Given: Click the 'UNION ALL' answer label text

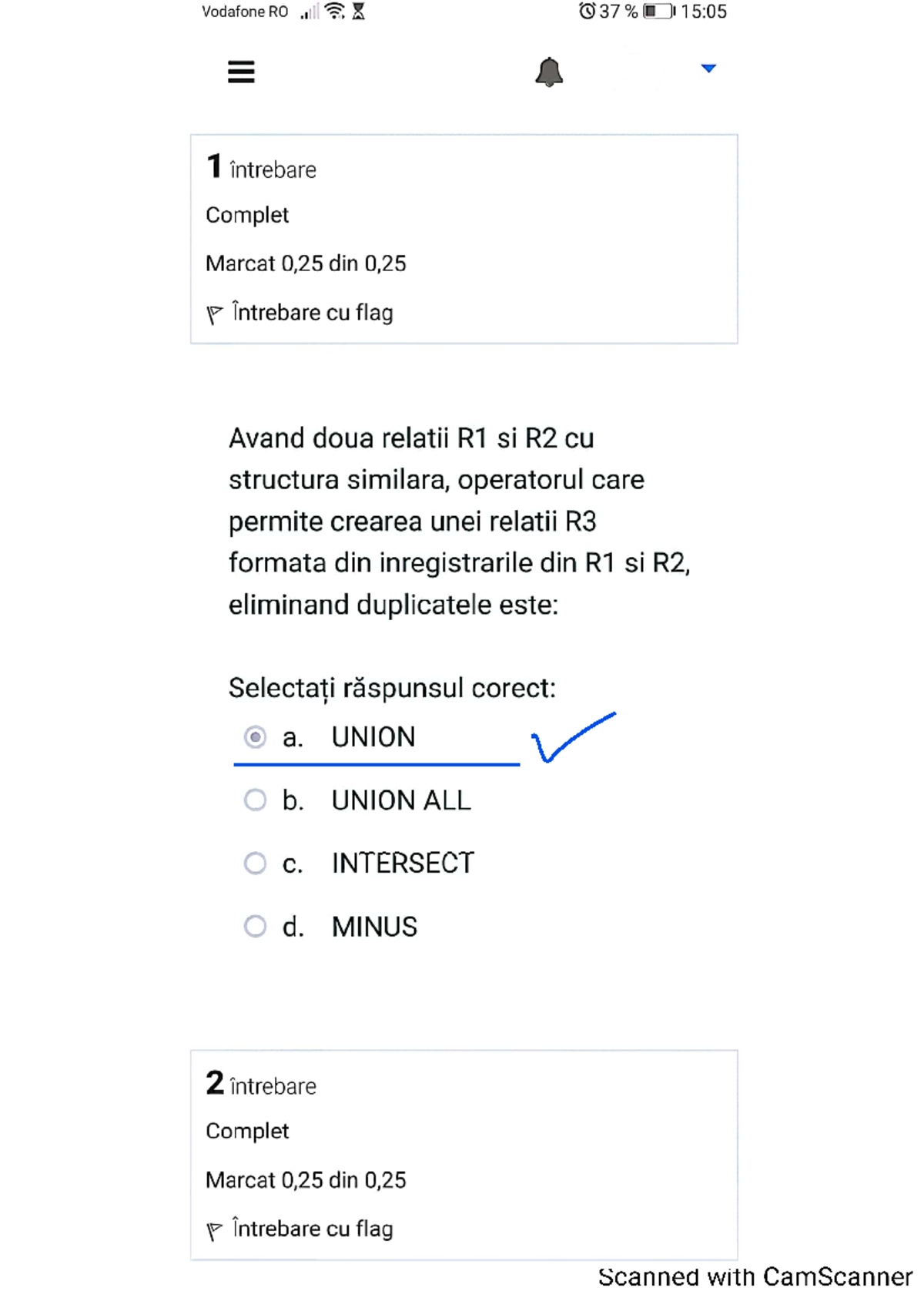Looking at the screenshot, I should (401, 800).
